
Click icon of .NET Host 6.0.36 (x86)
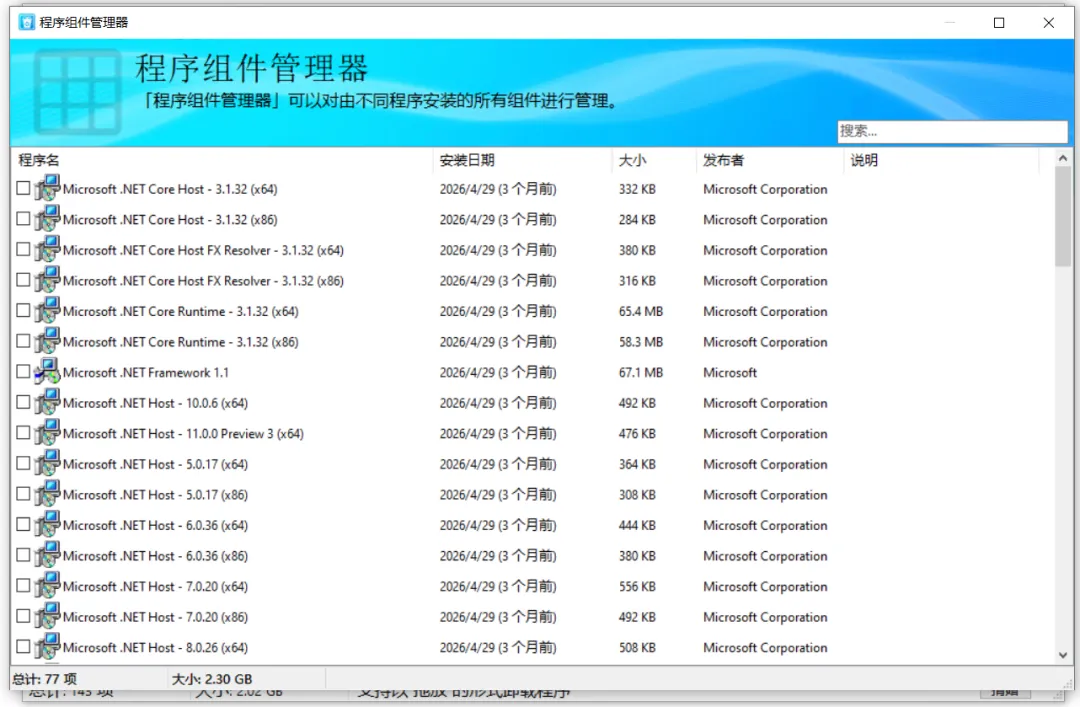coord(48,555)
